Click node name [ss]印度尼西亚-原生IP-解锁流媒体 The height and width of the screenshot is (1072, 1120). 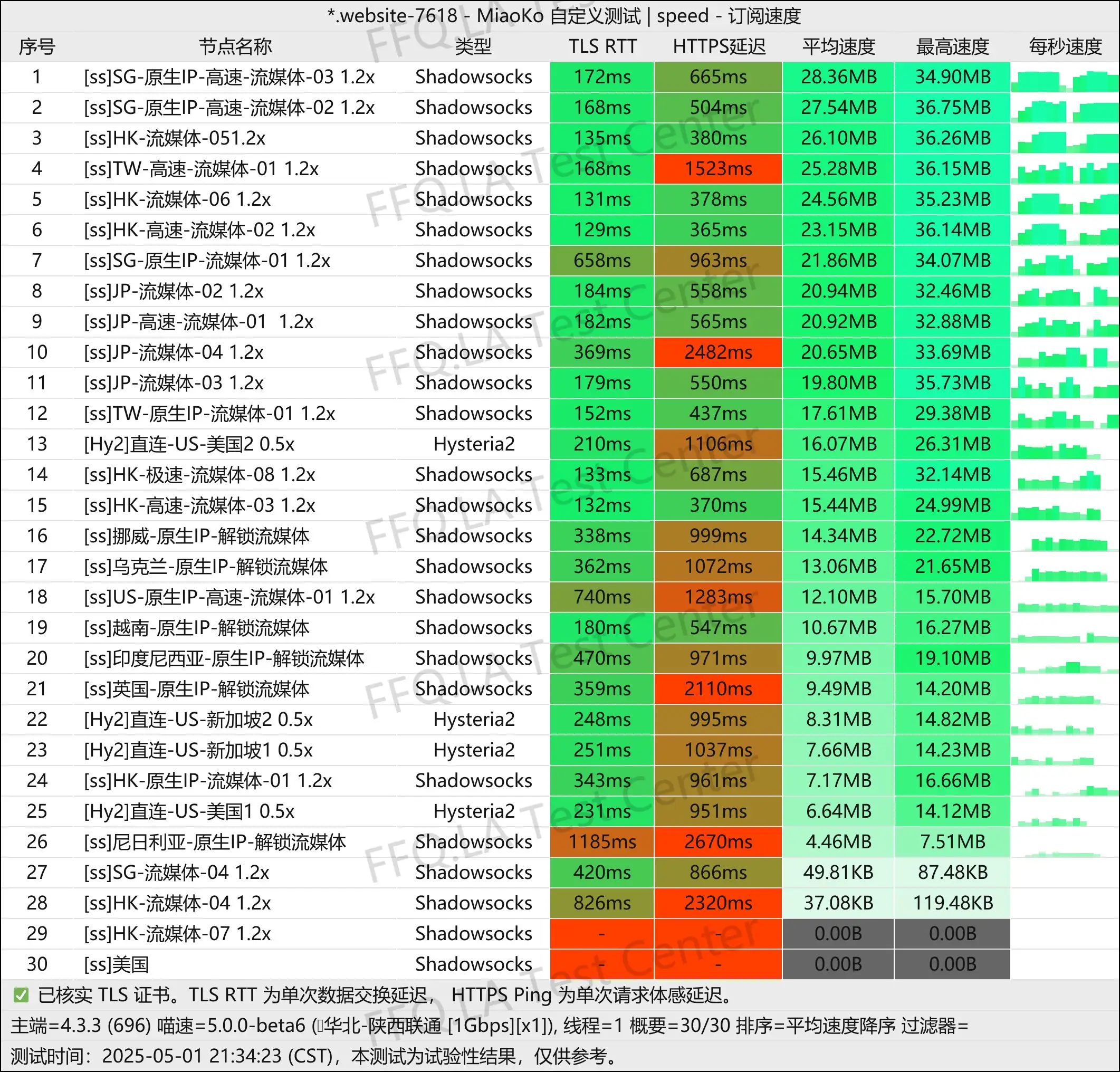[224, 658]
